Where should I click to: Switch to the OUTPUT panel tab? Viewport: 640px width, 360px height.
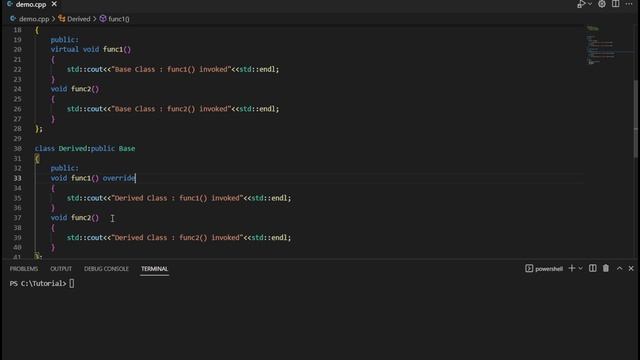click(x=61, y=269)
